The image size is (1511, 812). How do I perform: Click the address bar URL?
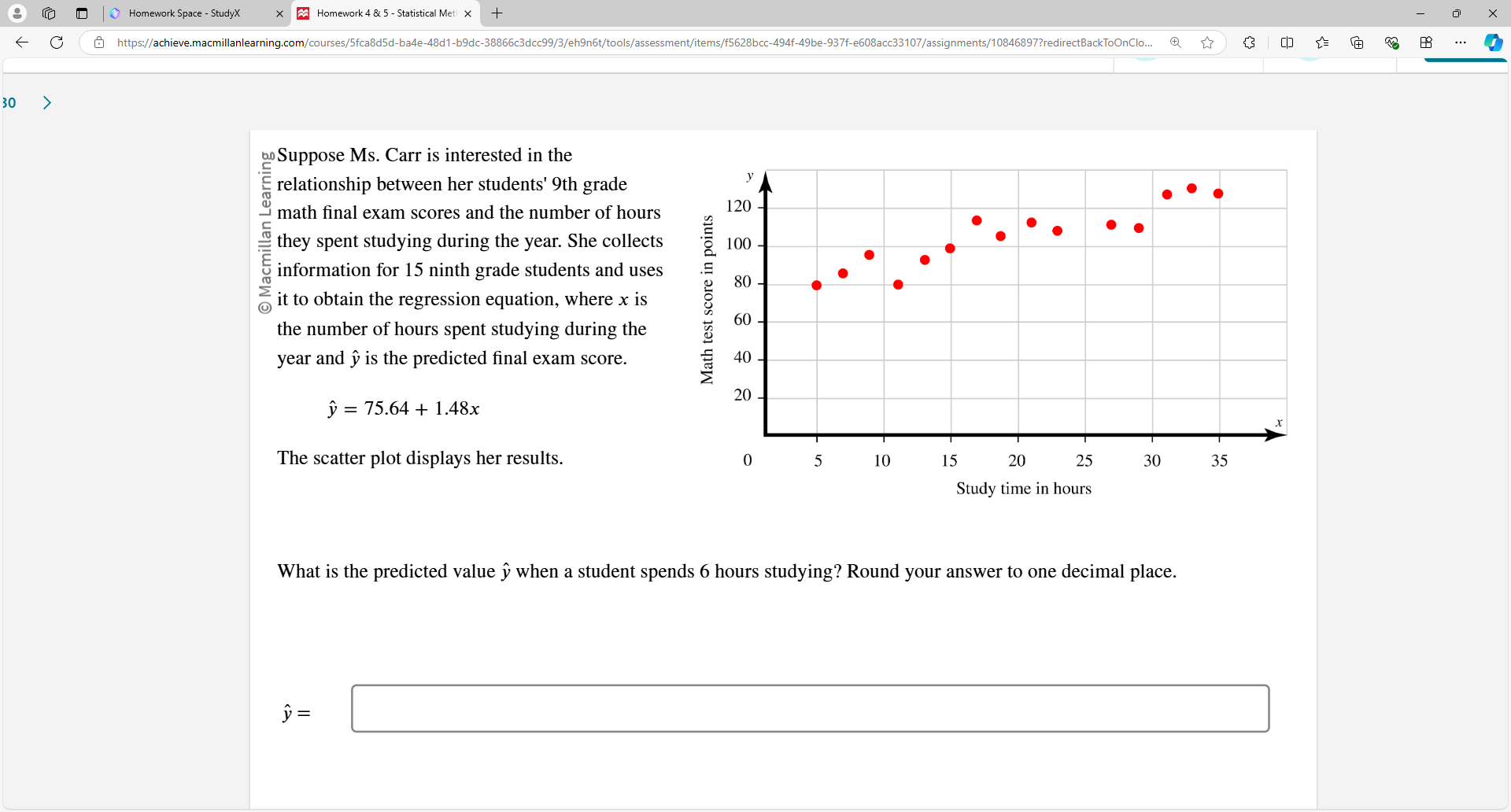tap(634, 42)
